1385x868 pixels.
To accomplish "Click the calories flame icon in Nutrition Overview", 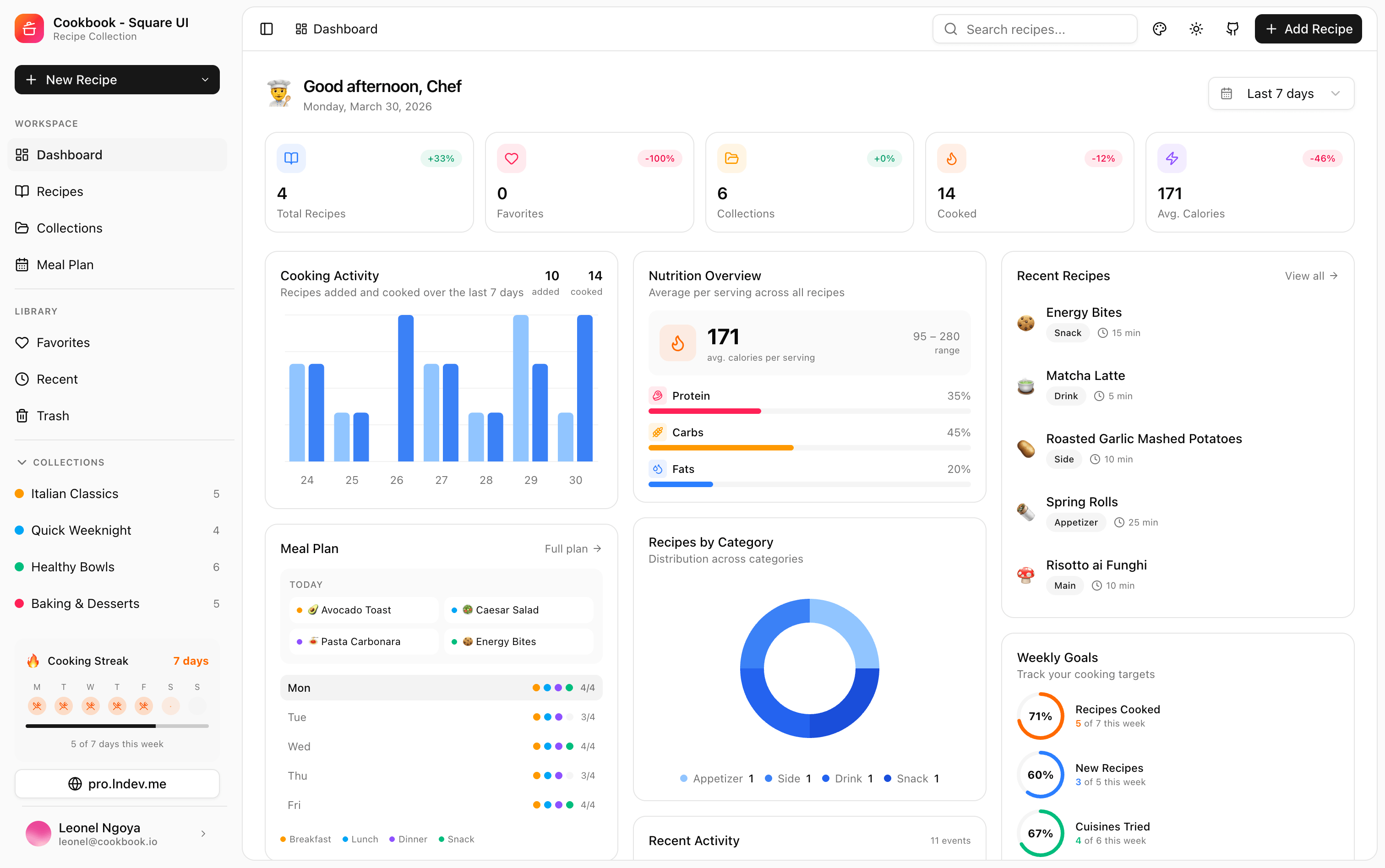I will coord(677,343).
